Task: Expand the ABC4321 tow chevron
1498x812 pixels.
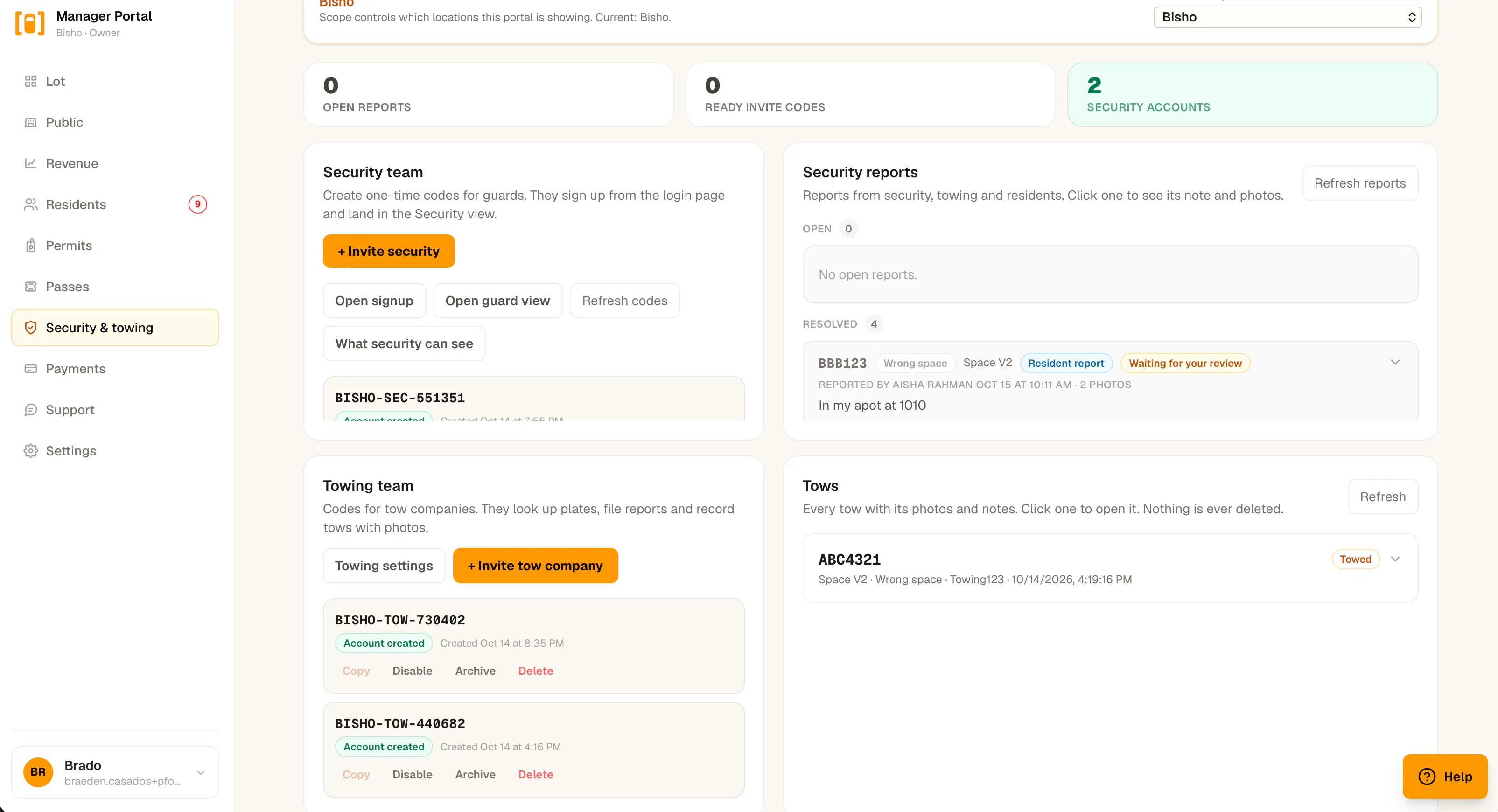Action: (x=1395, y=559)
